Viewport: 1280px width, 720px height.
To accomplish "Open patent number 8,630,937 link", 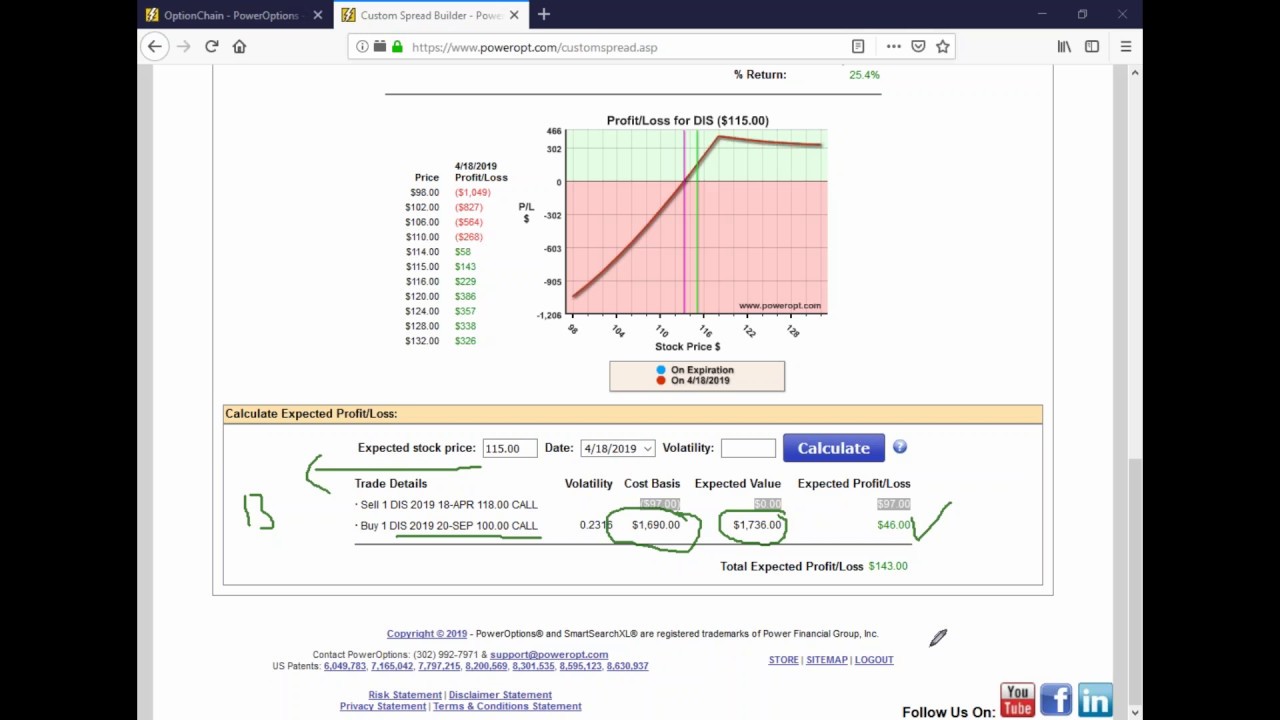I will [627, 666].
